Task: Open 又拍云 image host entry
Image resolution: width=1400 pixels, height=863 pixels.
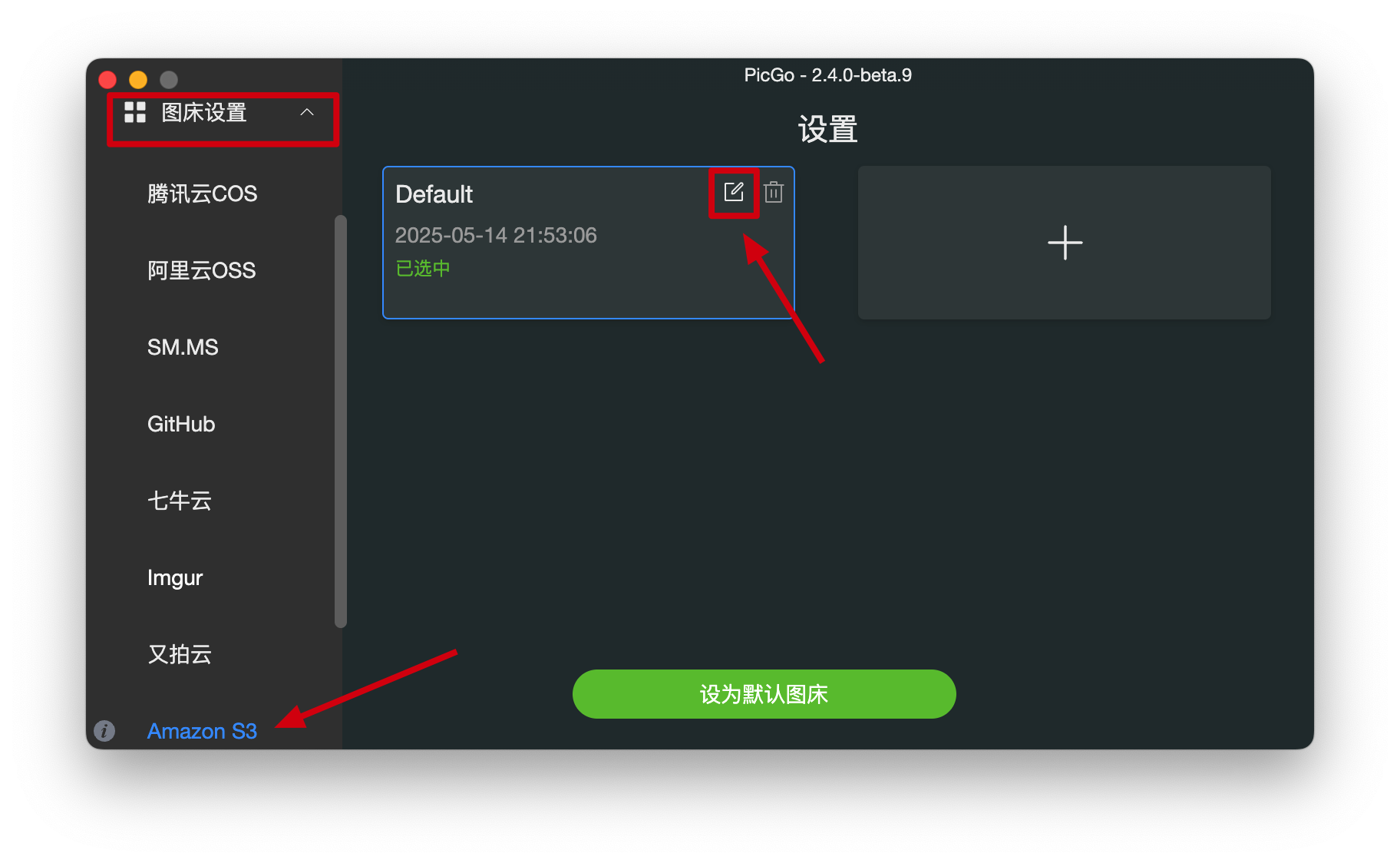Action: (180, 654)
